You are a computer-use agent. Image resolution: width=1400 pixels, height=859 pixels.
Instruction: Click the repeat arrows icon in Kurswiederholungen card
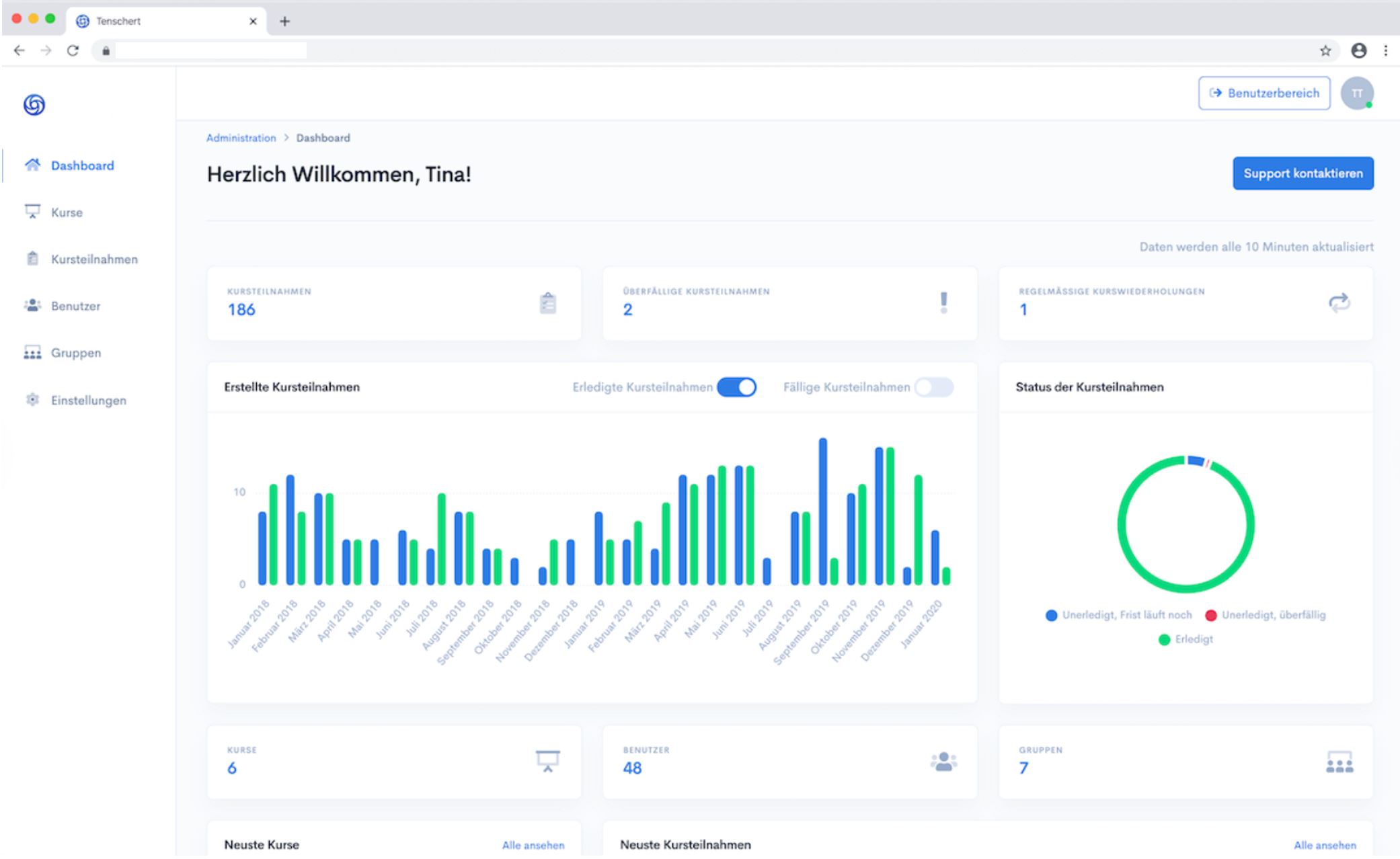[x=1339, y=302]
